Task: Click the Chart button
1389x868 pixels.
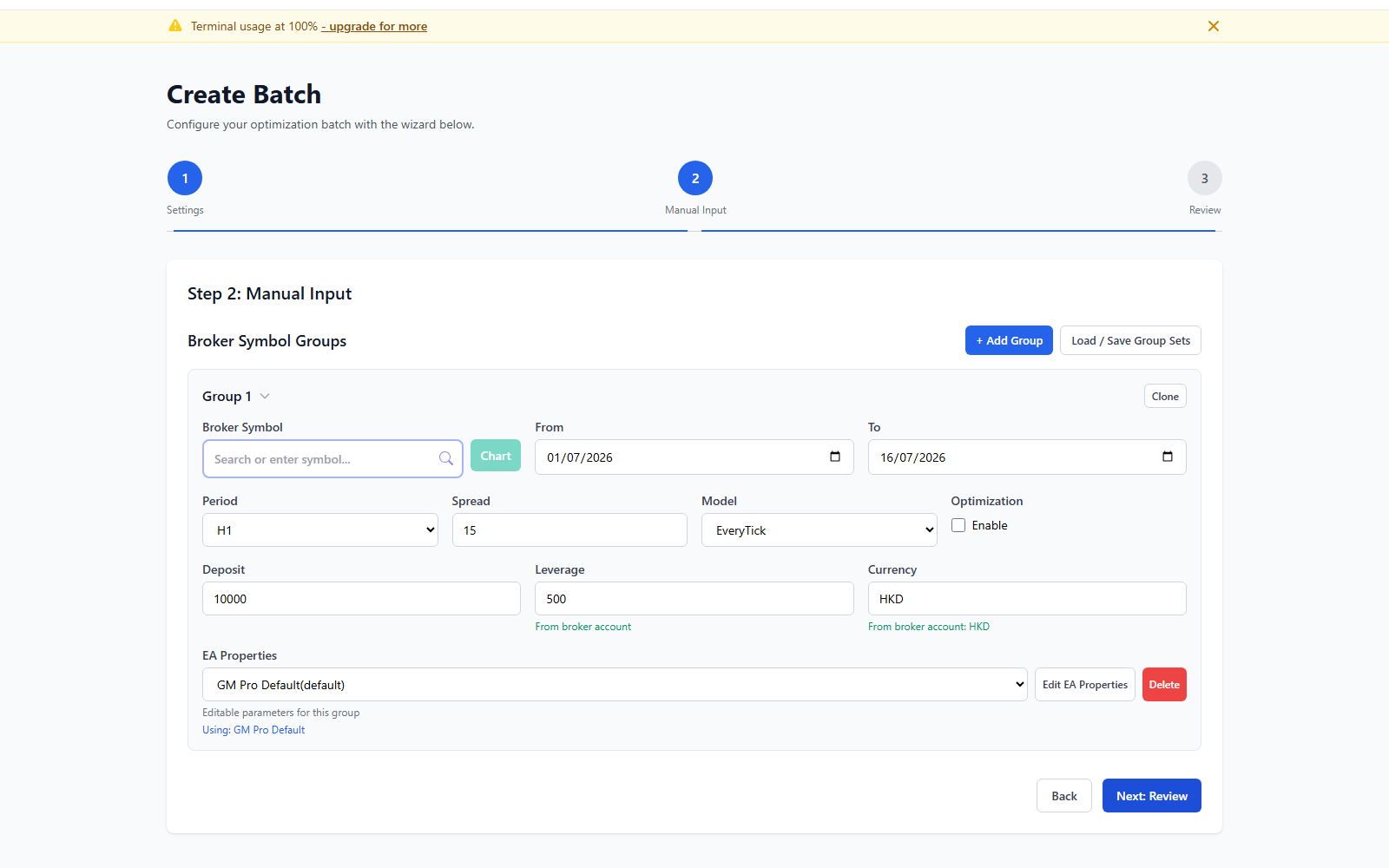Action: click(496, 456)
